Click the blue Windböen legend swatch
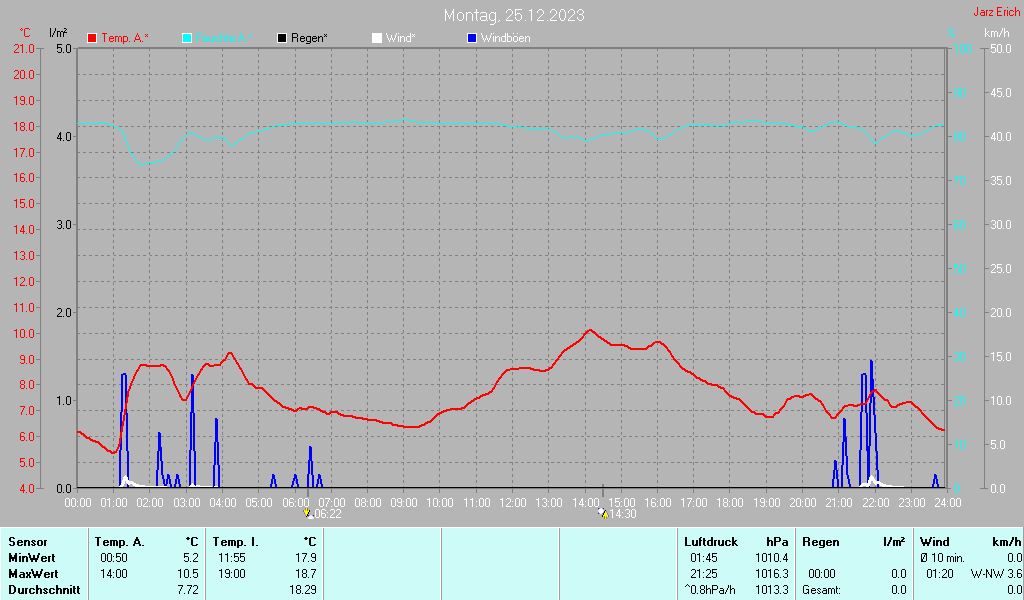This screenshot has width=1024, height=600. coord(472,38)
